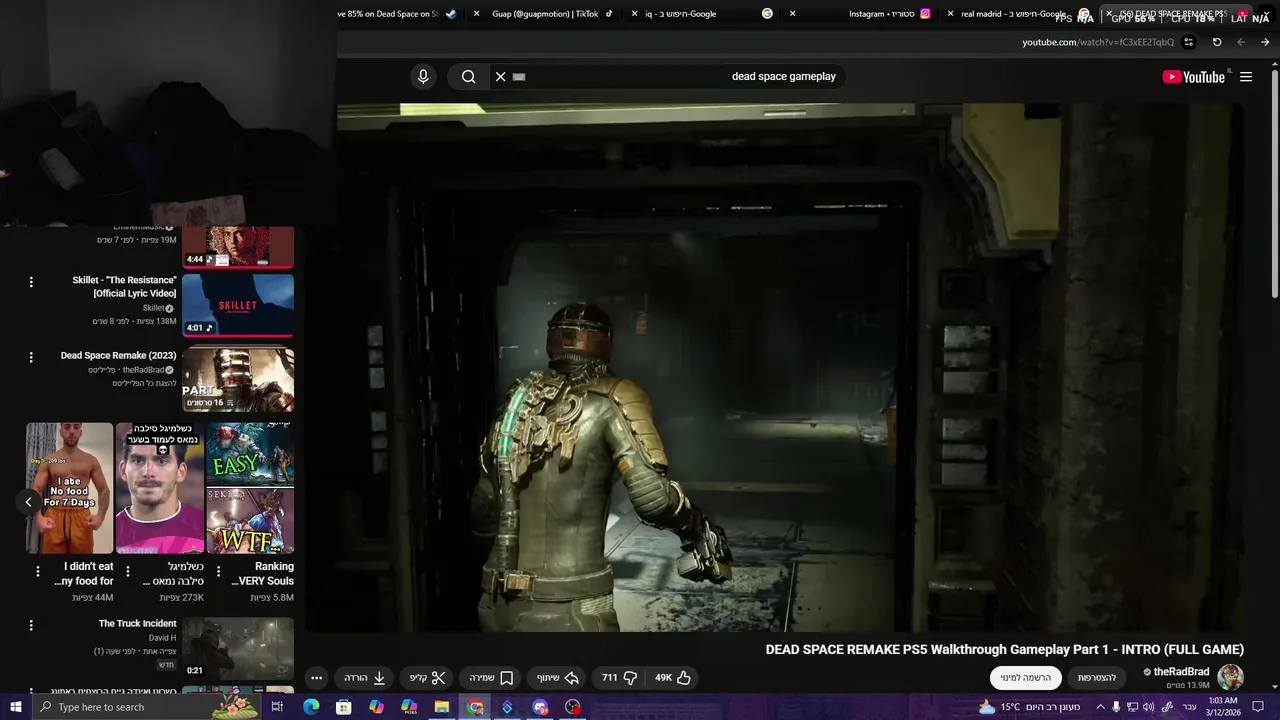Close the Instagram tab
The image size is (1280, 720).
point(793,14)
